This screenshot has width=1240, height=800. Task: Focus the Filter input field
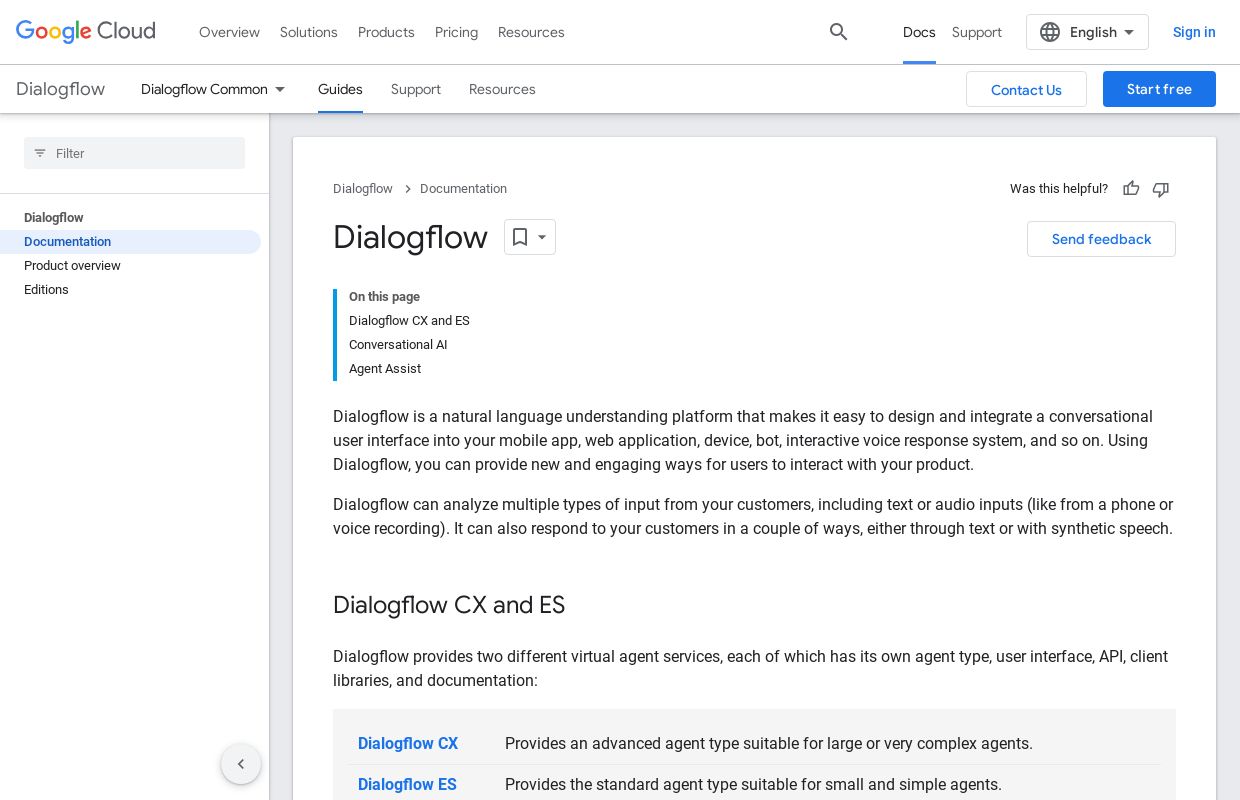134,153
